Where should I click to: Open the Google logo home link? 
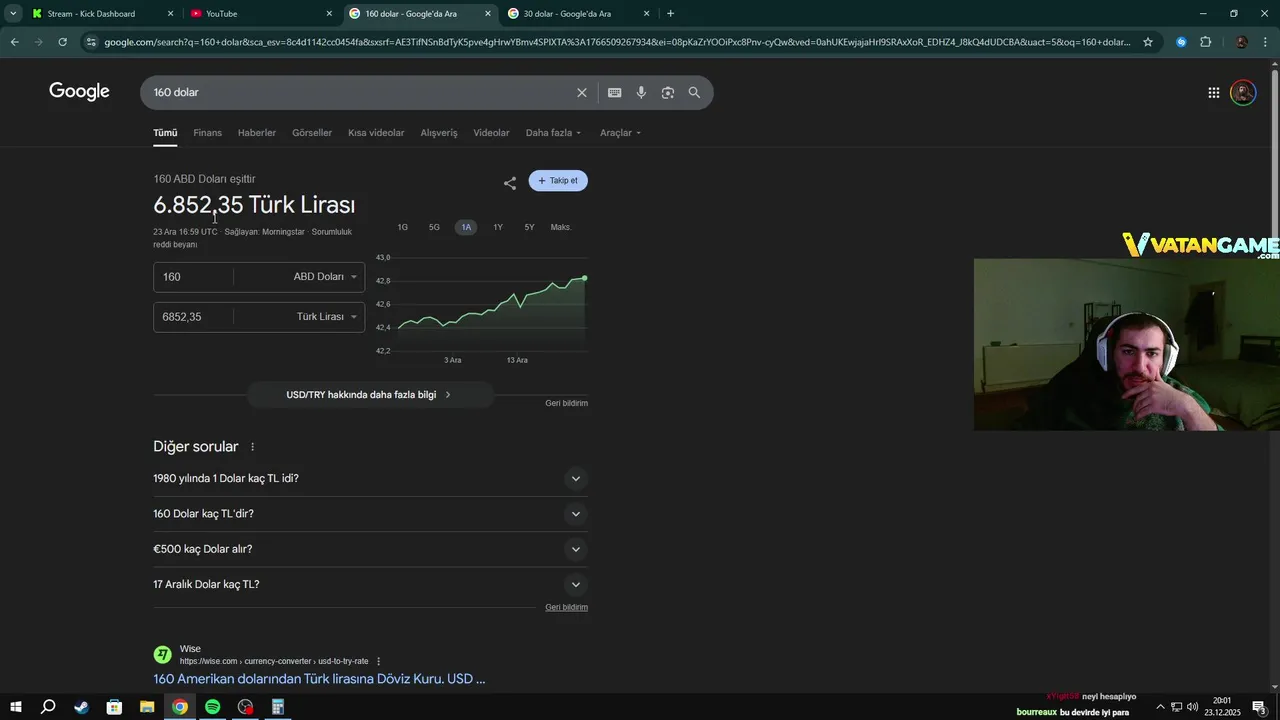click(x=79, y=92)
